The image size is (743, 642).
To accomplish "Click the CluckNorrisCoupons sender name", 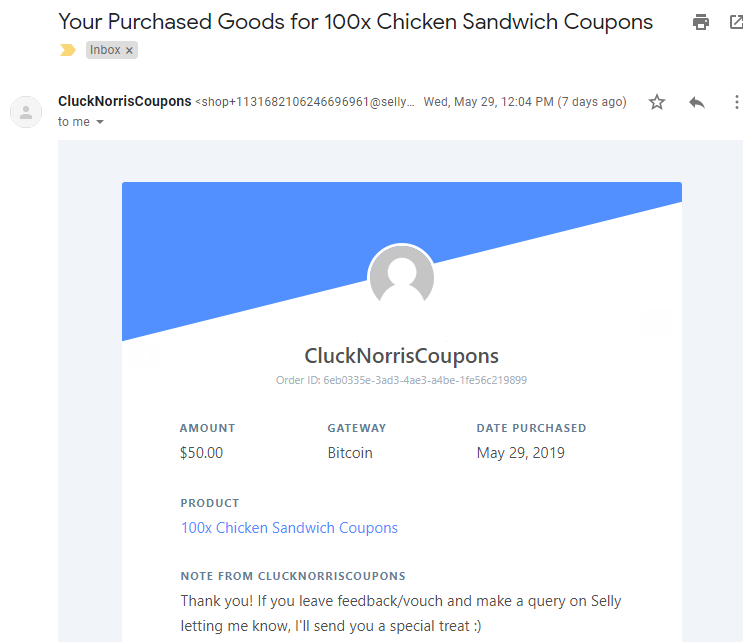I will click(x=125, y=101).
